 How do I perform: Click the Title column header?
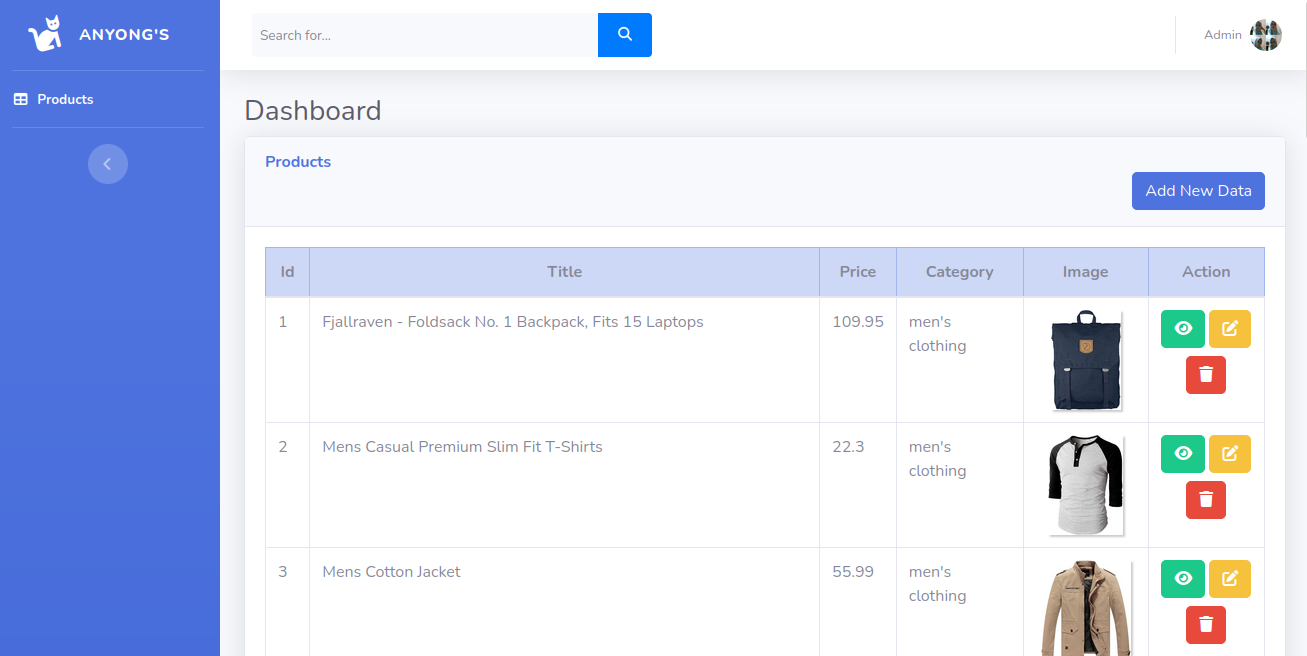pyautogui.click(x=564, y=272)
